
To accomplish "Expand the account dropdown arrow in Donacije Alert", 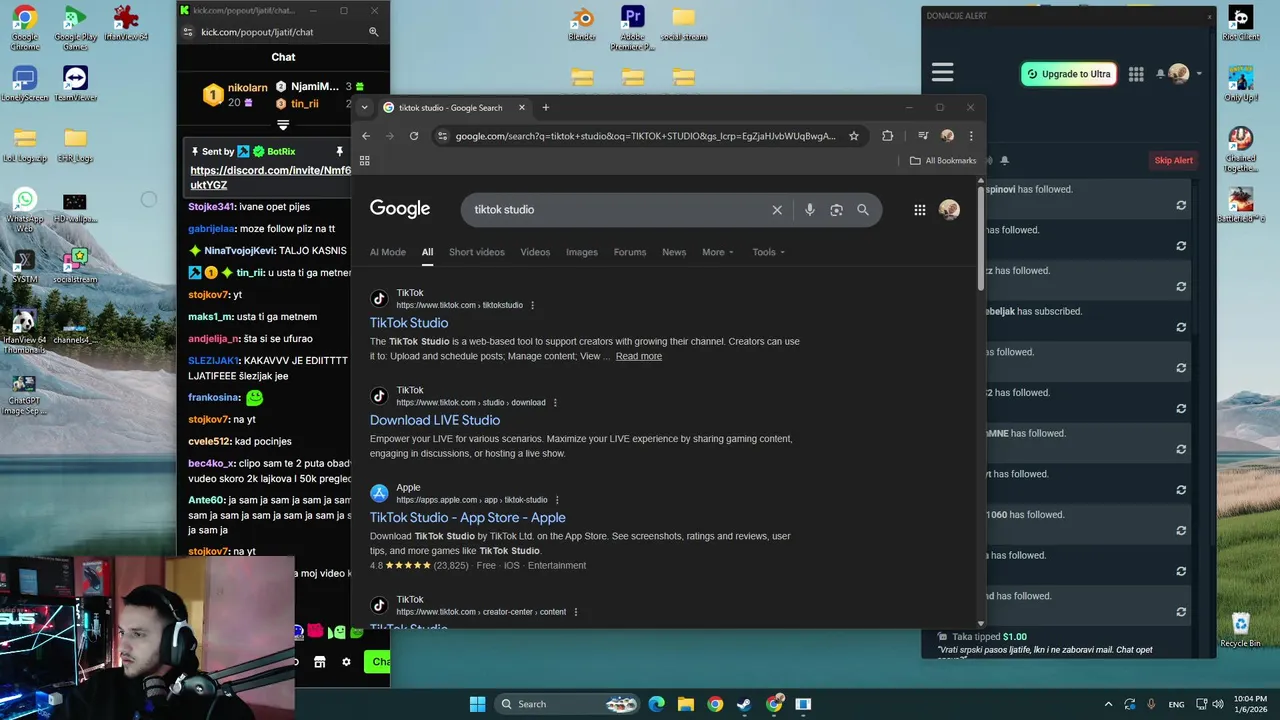I will (1199, 74).
